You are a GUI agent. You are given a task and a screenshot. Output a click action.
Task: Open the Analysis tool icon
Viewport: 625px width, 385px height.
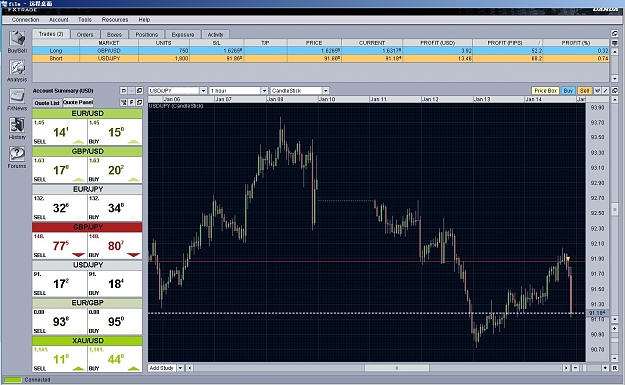tap(17, 67)
